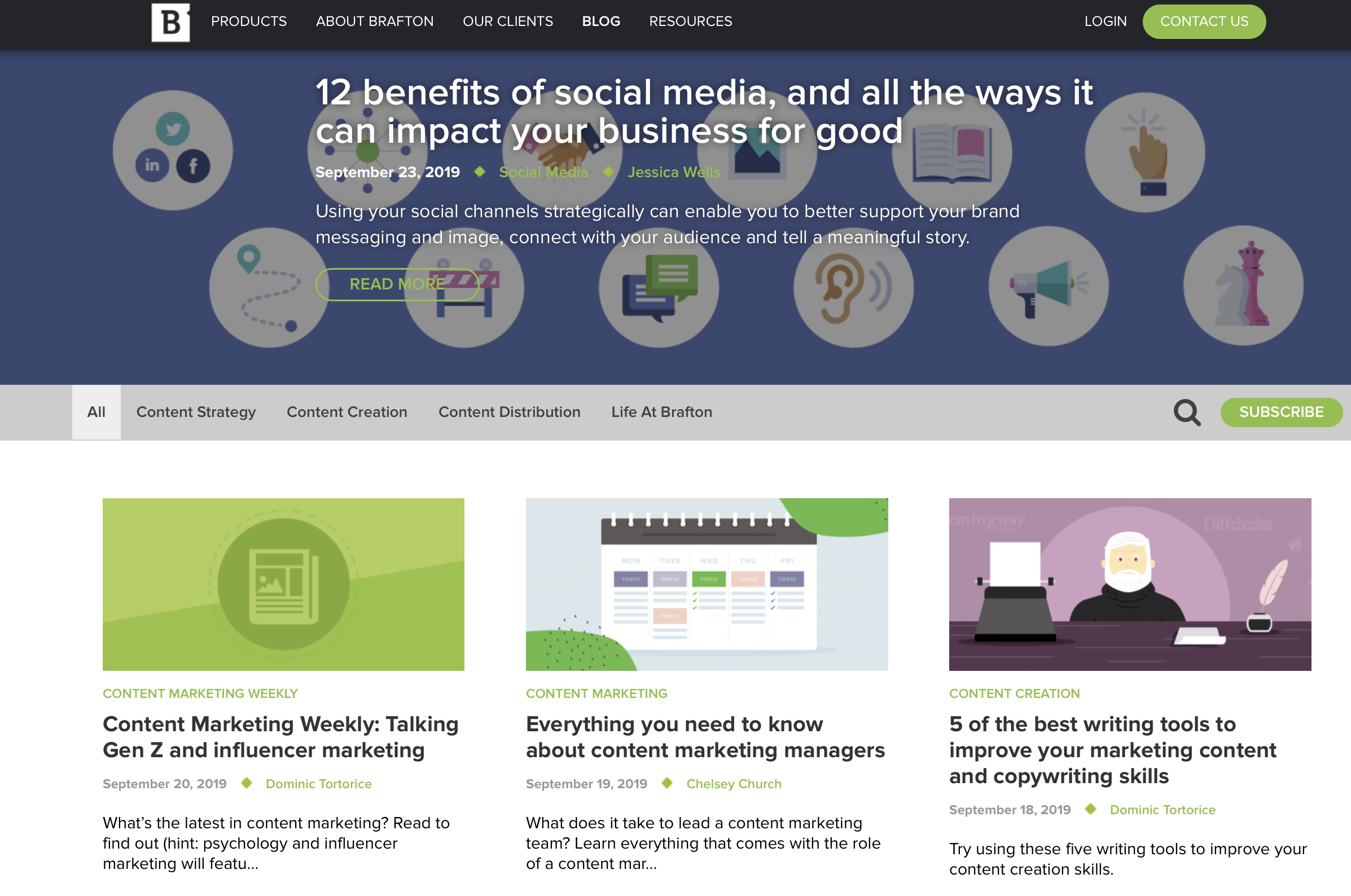
Task: Click Content Distribution filter tab
Action: 509,412
